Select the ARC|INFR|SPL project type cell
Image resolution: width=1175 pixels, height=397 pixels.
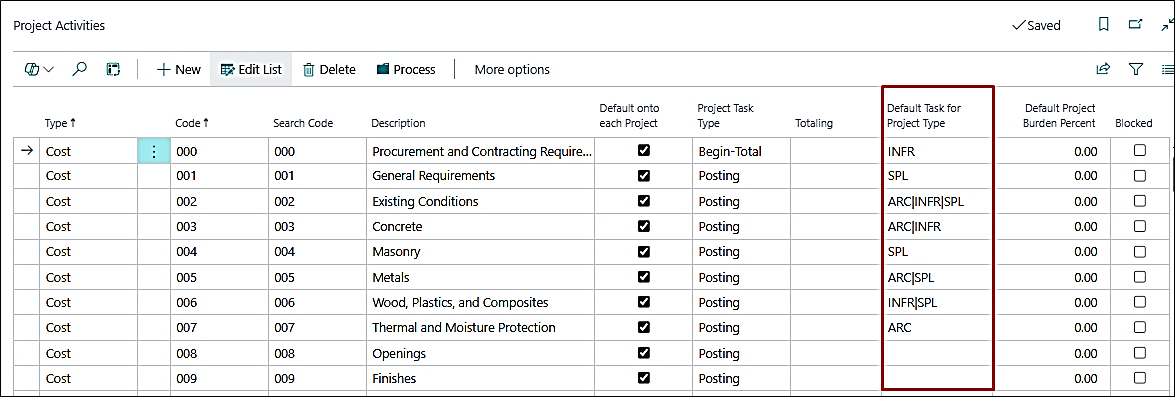click(937, 201)
